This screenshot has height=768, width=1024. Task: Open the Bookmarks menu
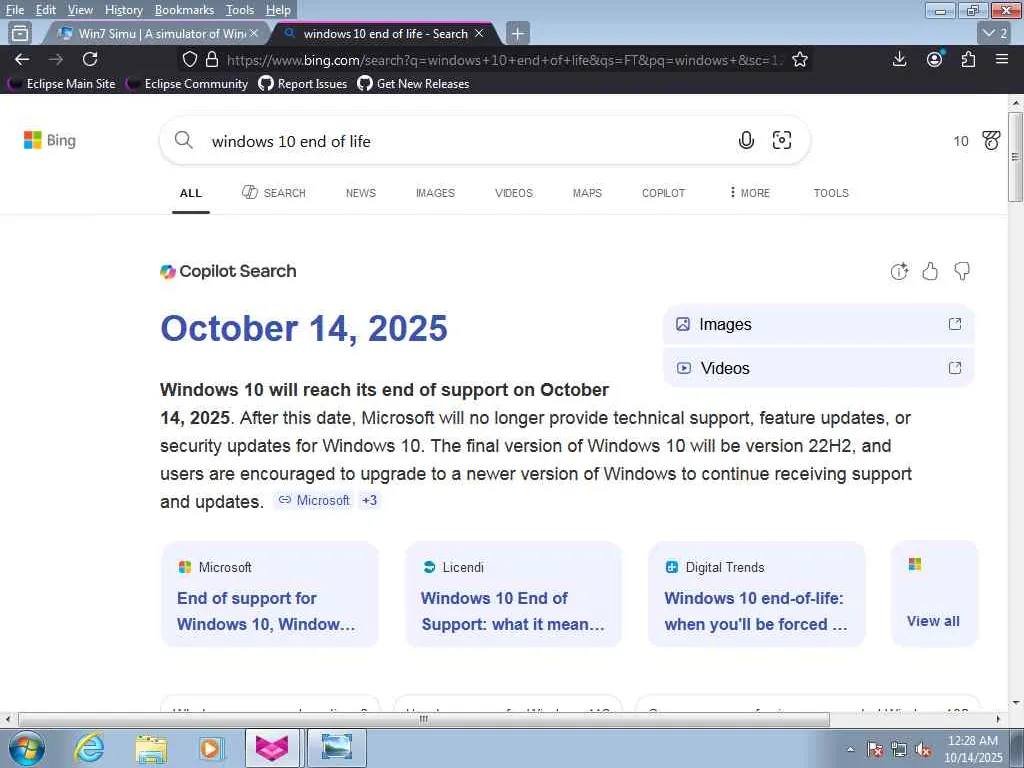[184, 10]
